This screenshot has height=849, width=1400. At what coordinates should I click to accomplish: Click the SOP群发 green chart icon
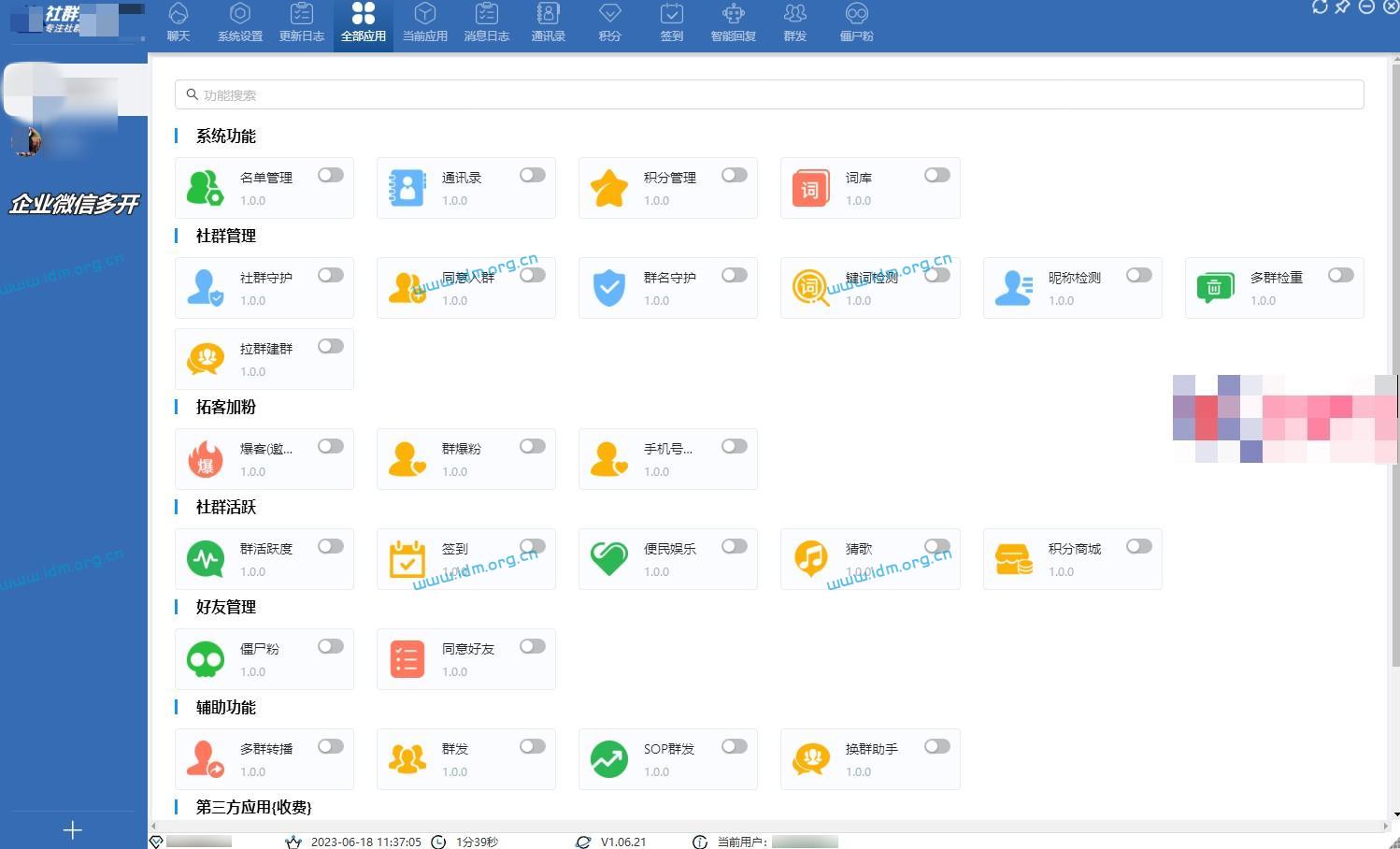click(x=608, y=759)
